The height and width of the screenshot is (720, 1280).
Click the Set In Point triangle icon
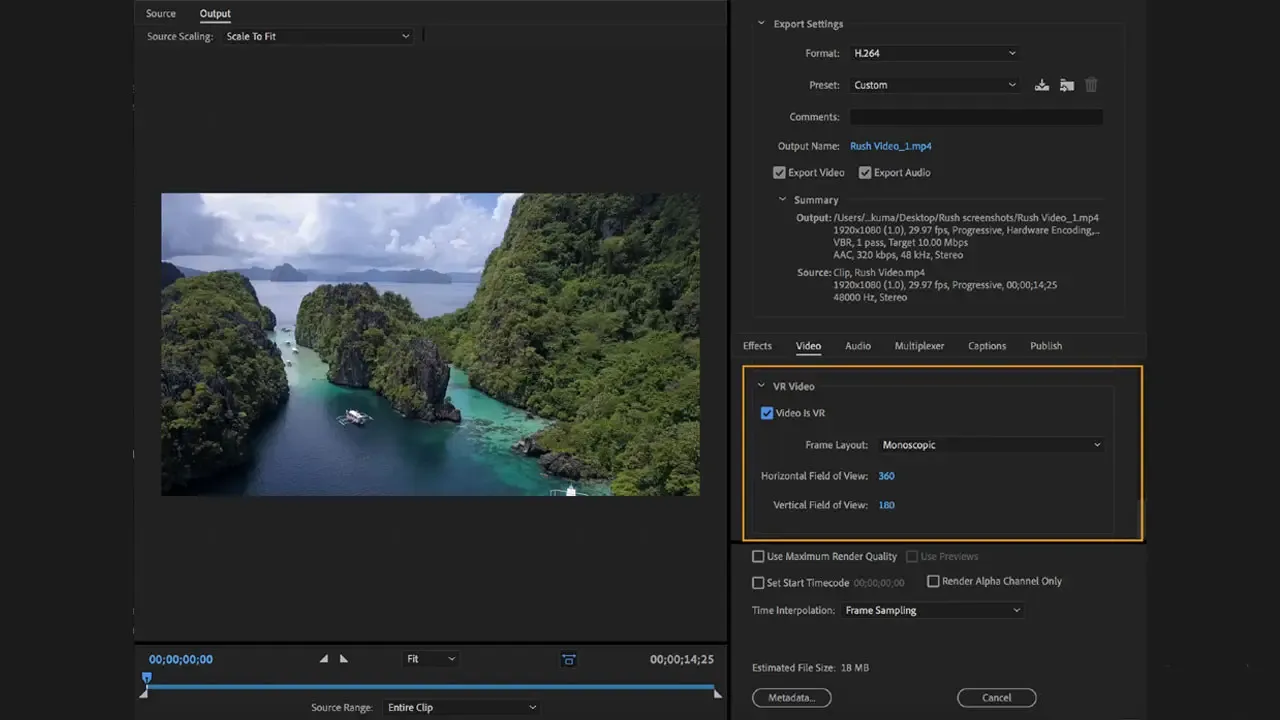pyautogui.click(x=323, y=659)
